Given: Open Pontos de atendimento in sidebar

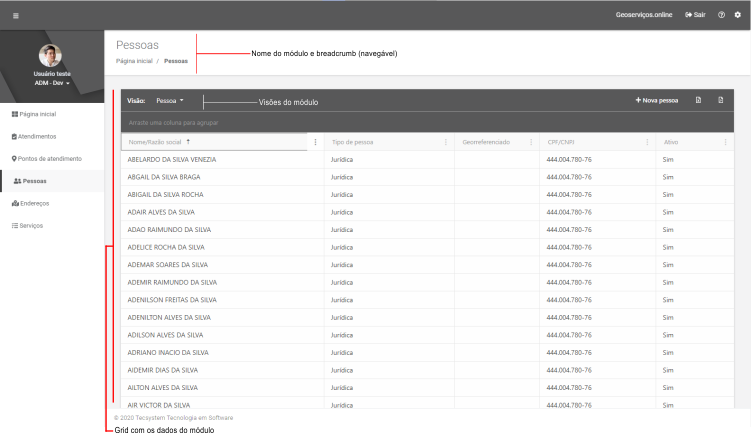Looking at the screenshot, I should (45, 158).
